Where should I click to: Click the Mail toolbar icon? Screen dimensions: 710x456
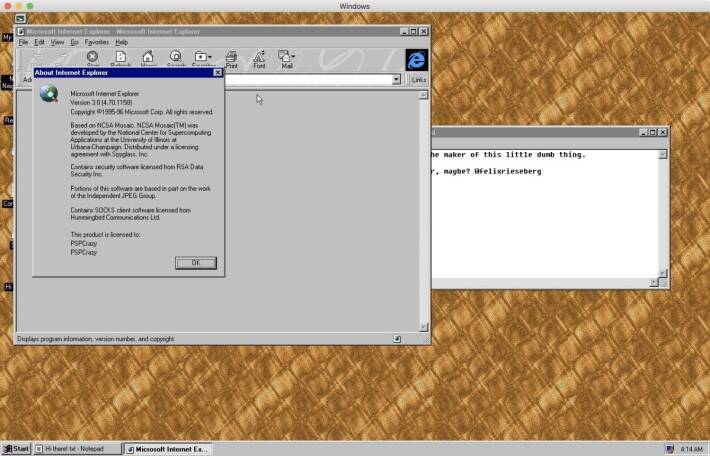point(284,59)
